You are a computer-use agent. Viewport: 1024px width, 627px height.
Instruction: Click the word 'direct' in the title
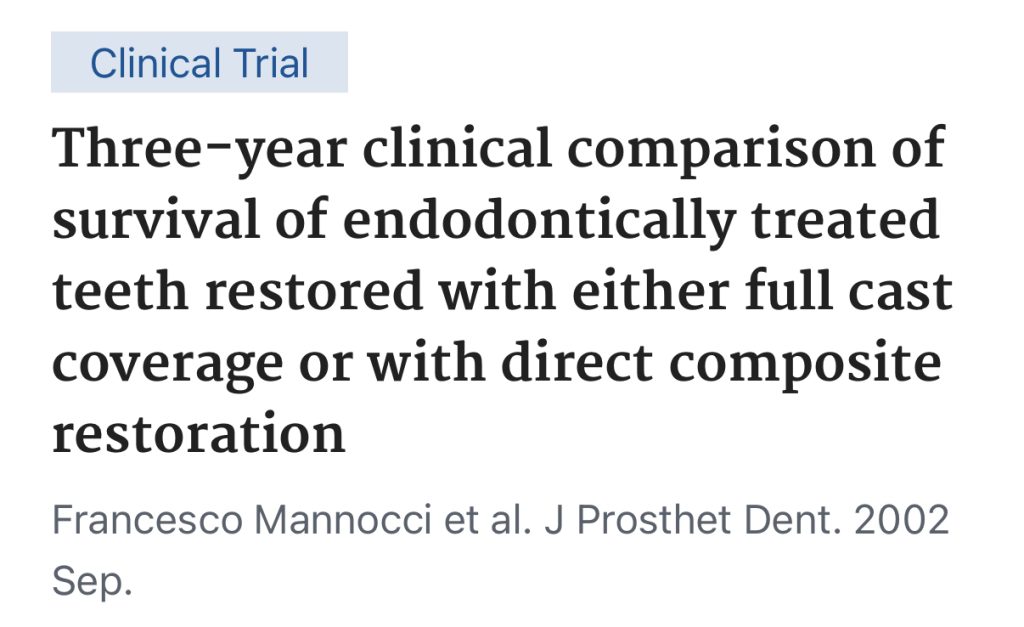tap(574, 365)
